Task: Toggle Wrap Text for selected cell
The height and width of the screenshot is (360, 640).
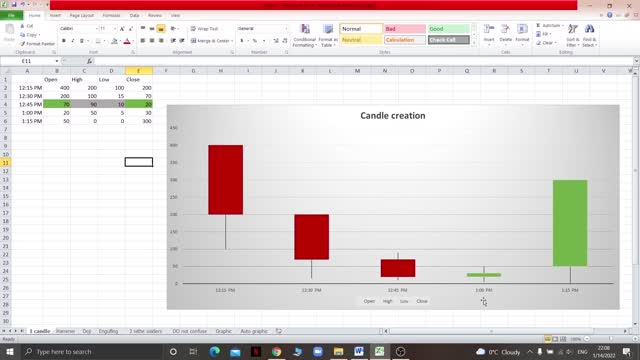Action: 204,29
